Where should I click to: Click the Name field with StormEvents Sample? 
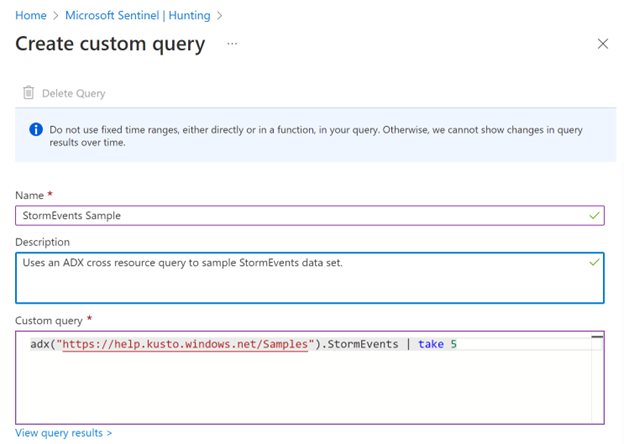point(310,216)
